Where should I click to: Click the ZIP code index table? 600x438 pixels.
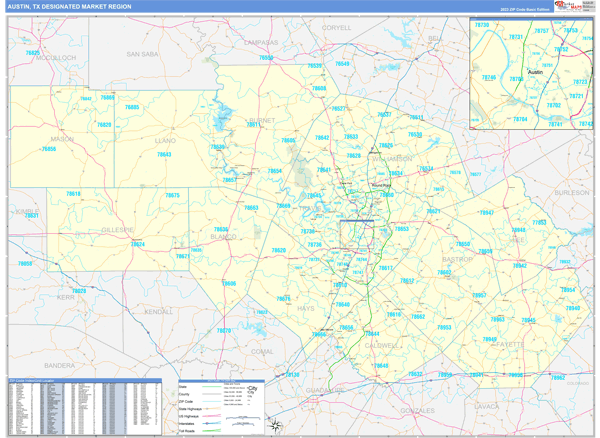(x=85, y=406)
